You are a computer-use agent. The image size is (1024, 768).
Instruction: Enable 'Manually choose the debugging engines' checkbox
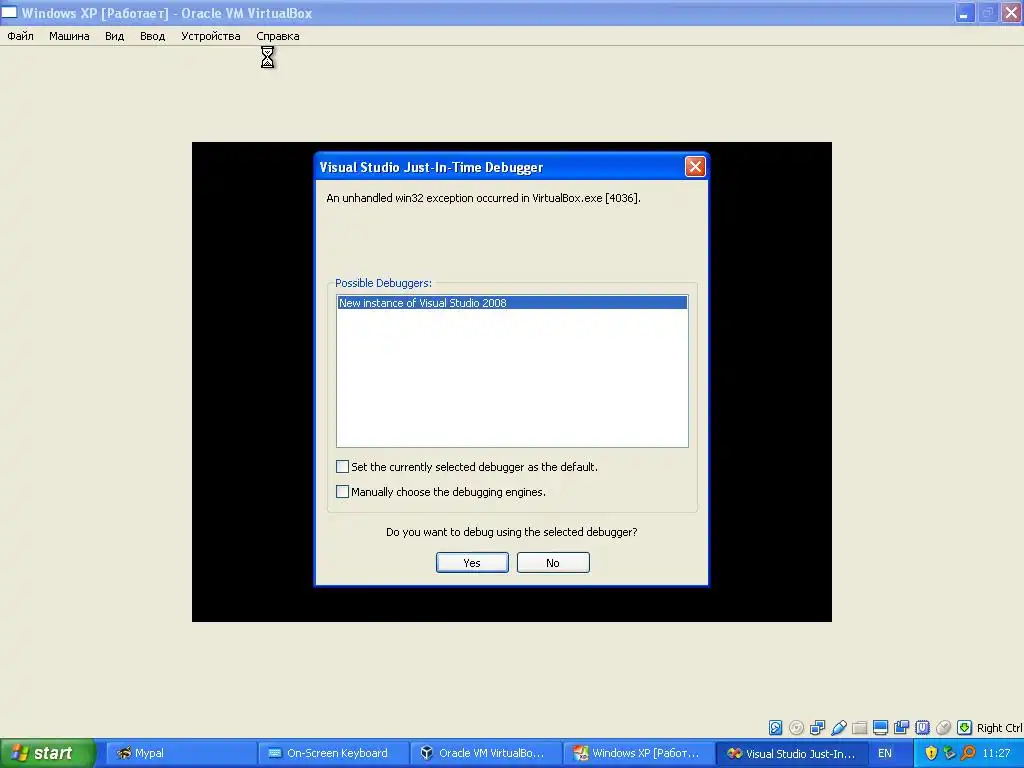tap(342, 491)
